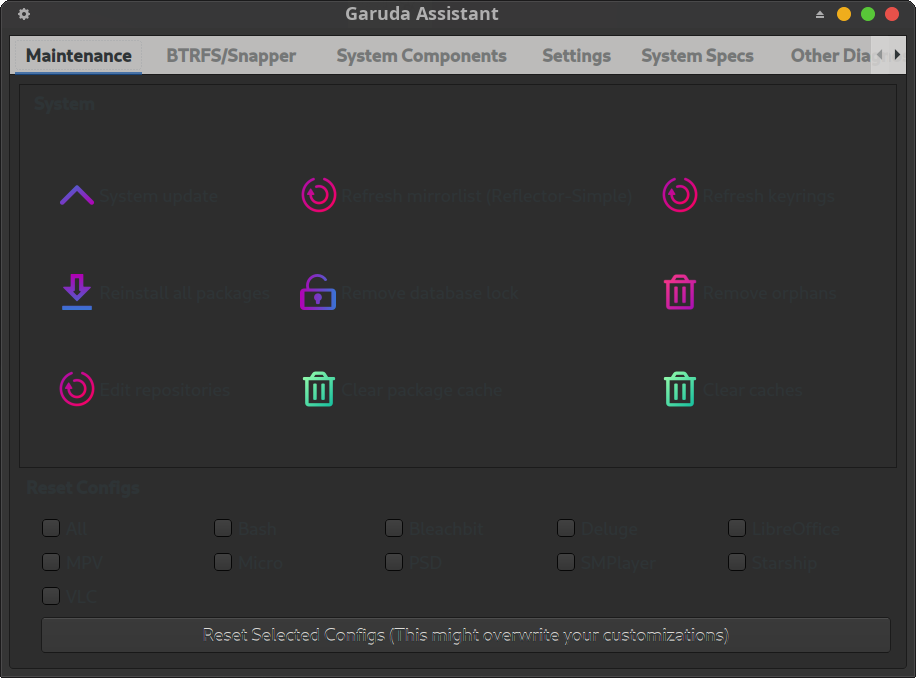The height and width of the screenshot is (678, 916).
Task: Check the All reset config box
Action: [51, 529]
